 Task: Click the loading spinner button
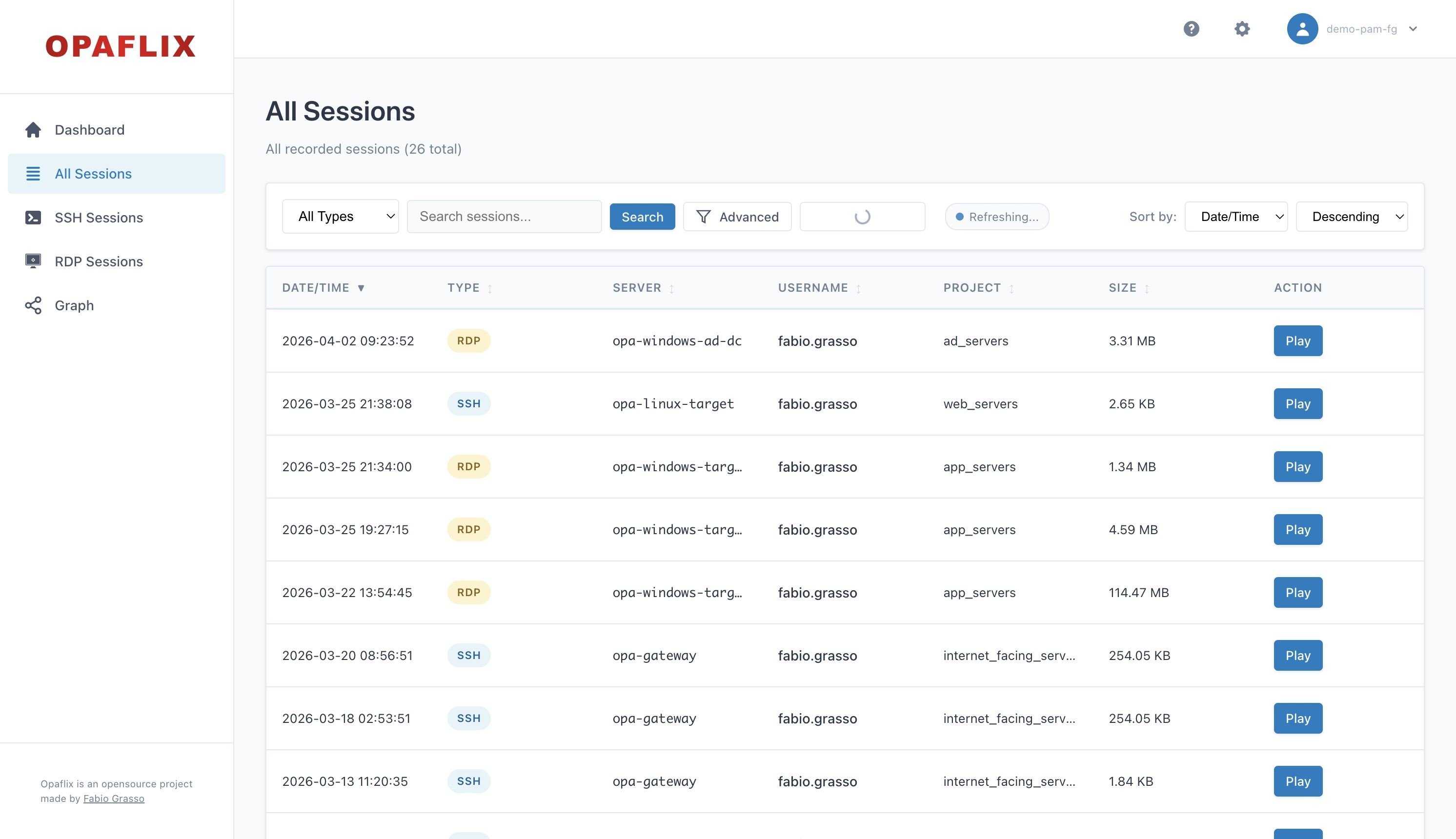862,217
